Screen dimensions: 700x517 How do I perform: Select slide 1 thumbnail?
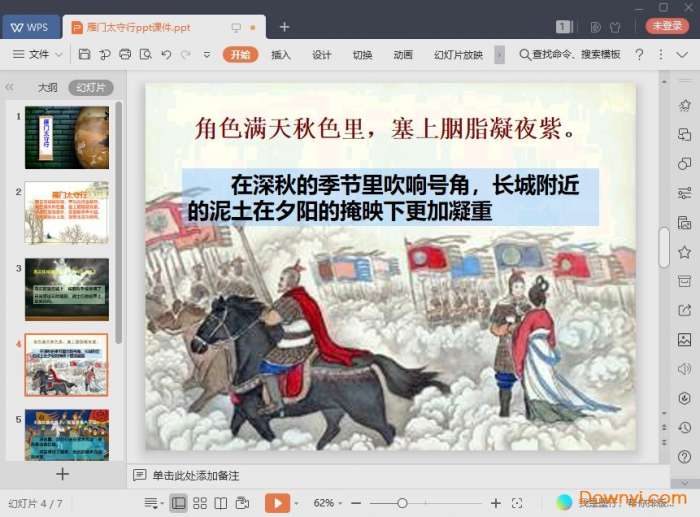tap(67, 138)
